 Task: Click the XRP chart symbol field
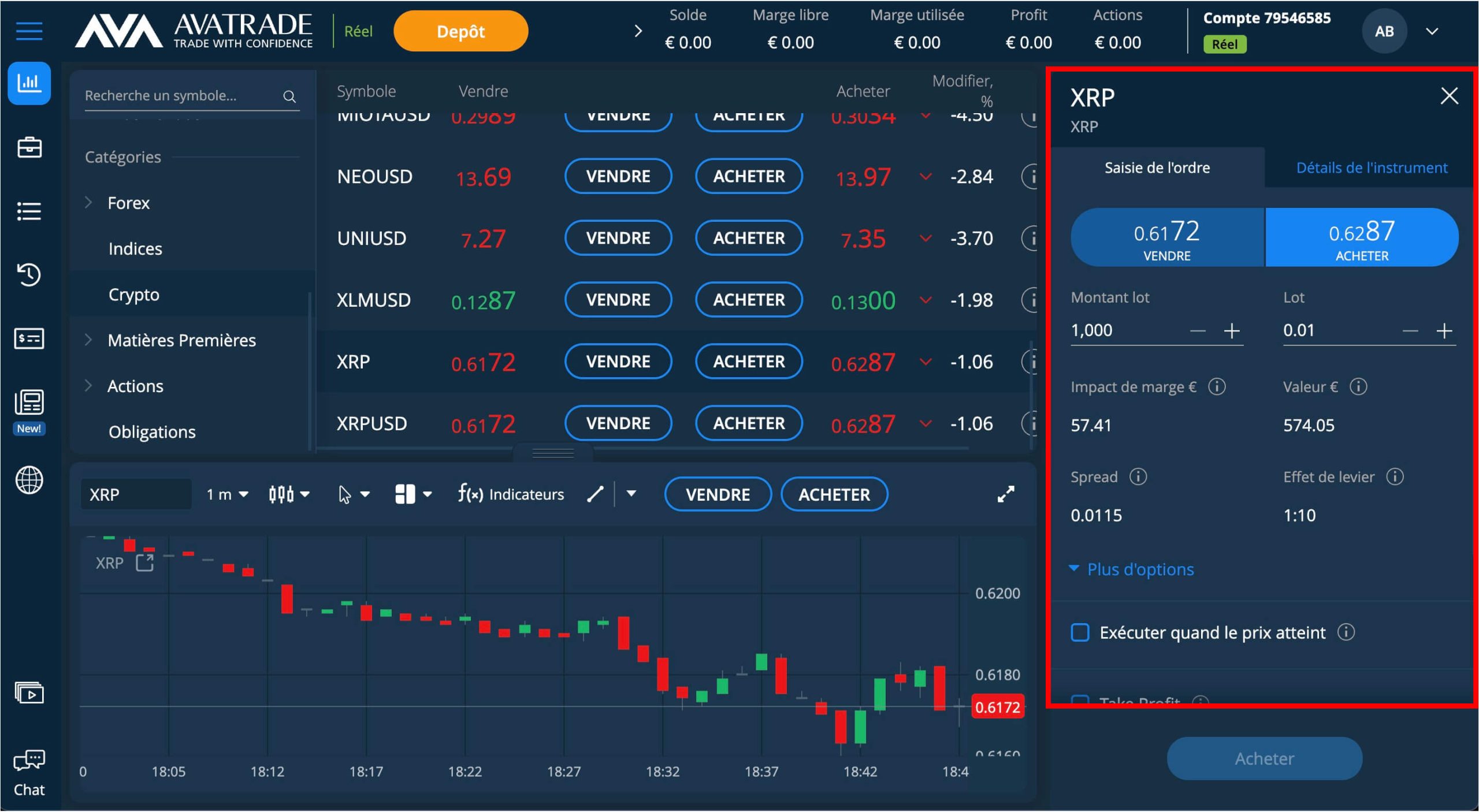click(x=136, y=494)
